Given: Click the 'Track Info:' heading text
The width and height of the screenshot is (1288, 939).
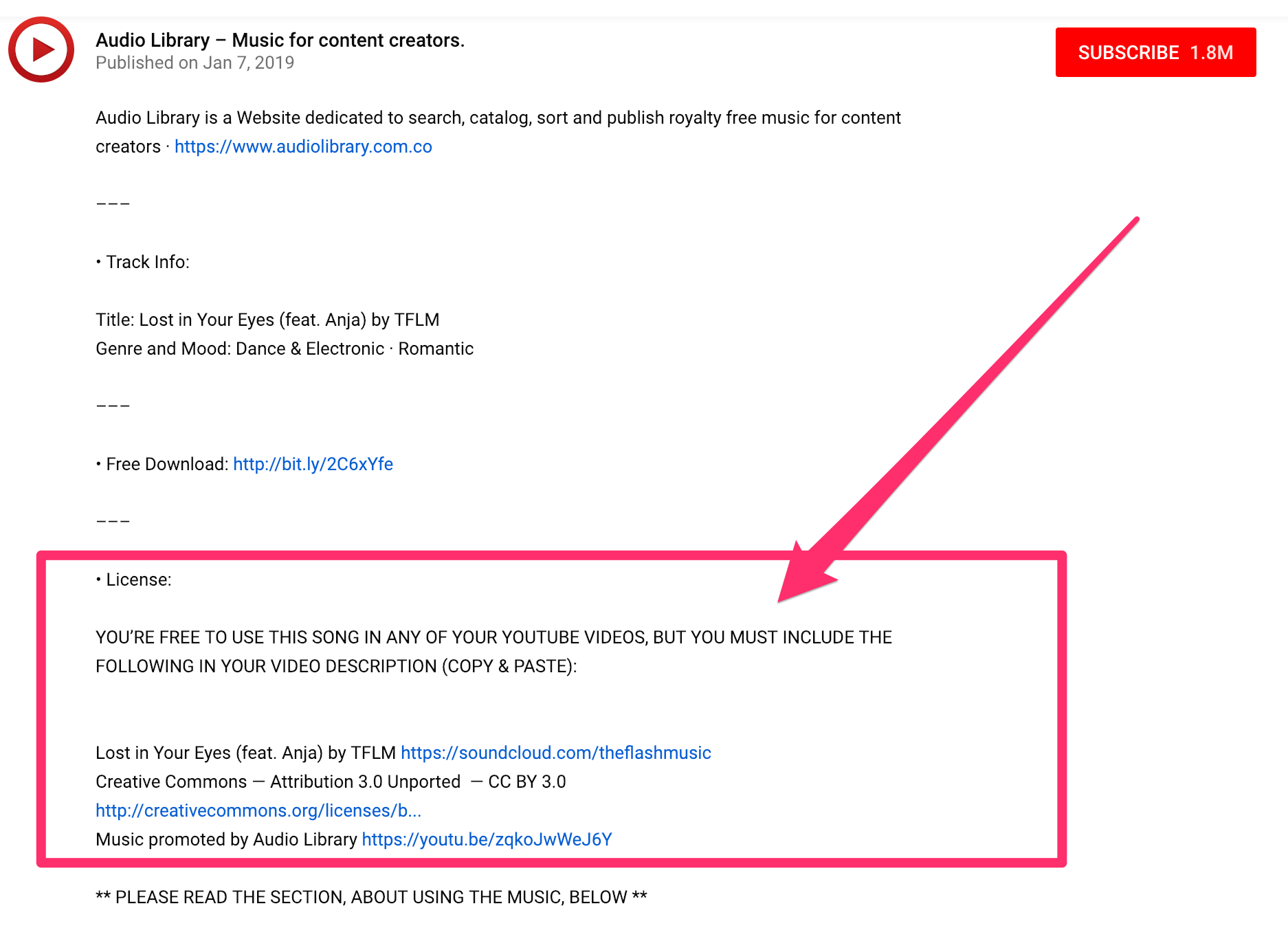Looking at the screenshot, I should point(147,262).
